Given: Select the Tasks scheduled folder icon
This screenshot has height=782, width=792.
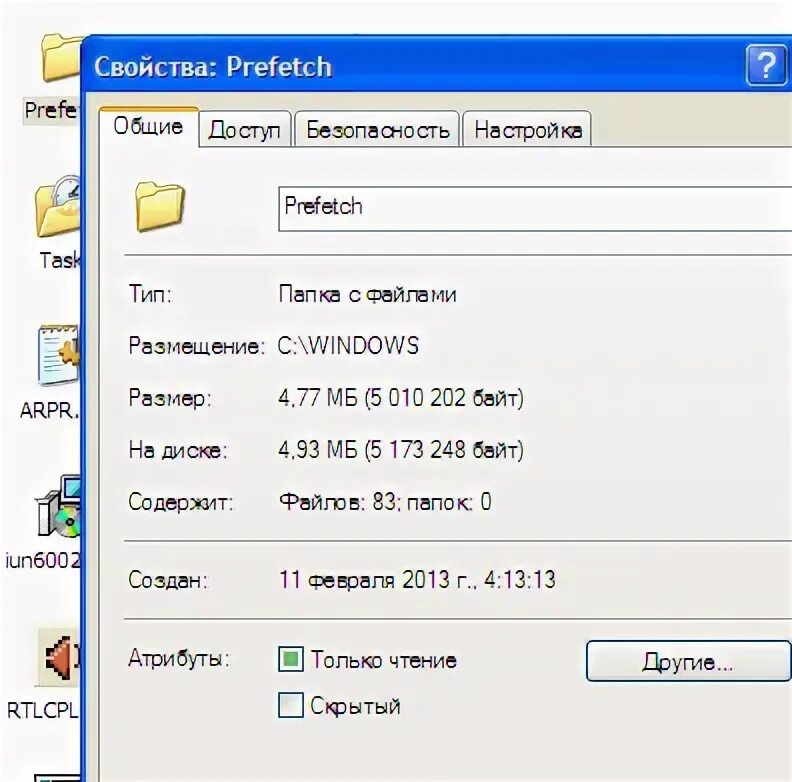Looking at the screenshot, I should tap(57, 207).
